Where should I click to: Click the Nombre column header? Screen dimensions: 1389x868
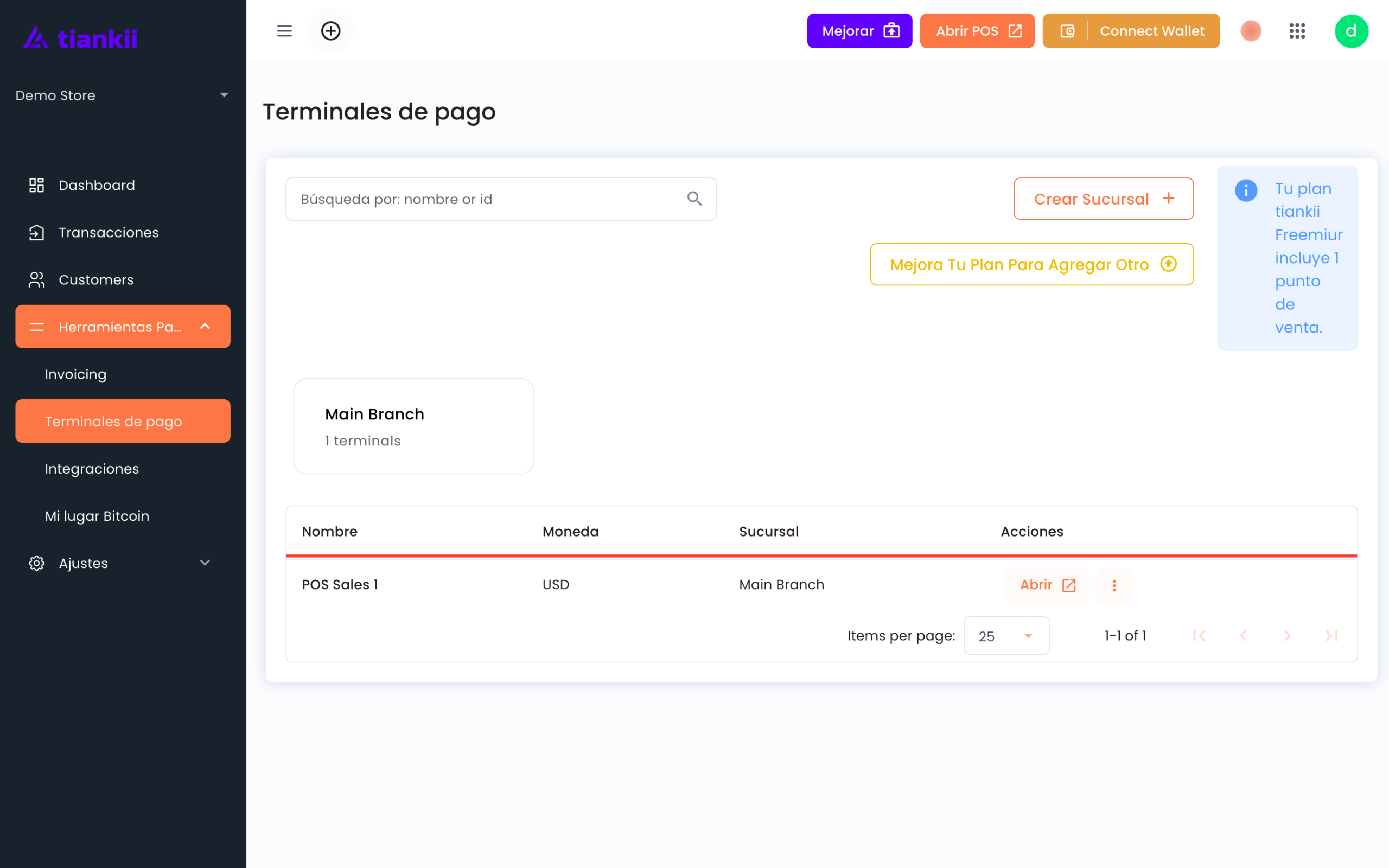pyautogui.click(x=329, y=532)
